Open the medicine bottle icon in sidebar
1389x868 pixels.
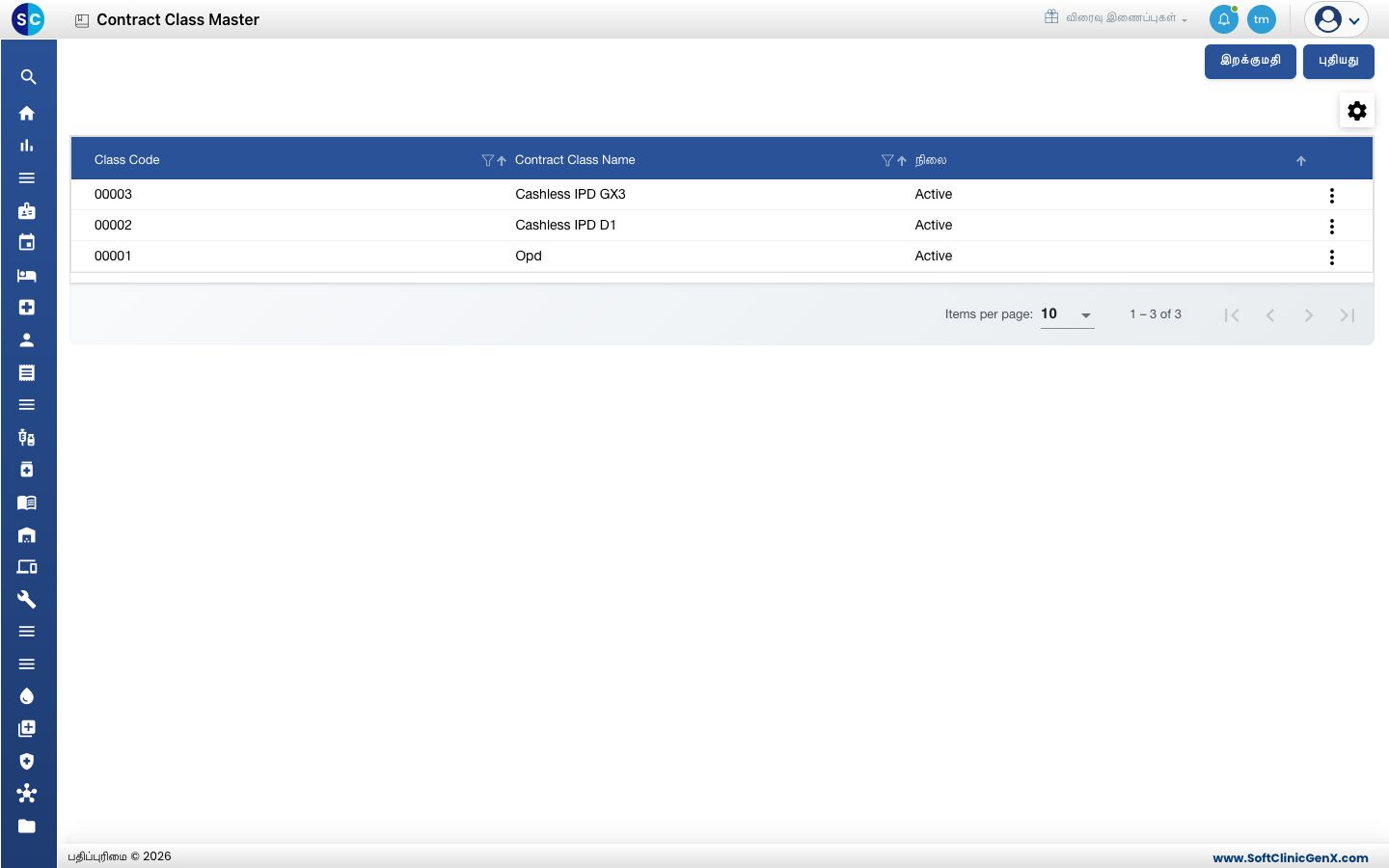[27, 470]
